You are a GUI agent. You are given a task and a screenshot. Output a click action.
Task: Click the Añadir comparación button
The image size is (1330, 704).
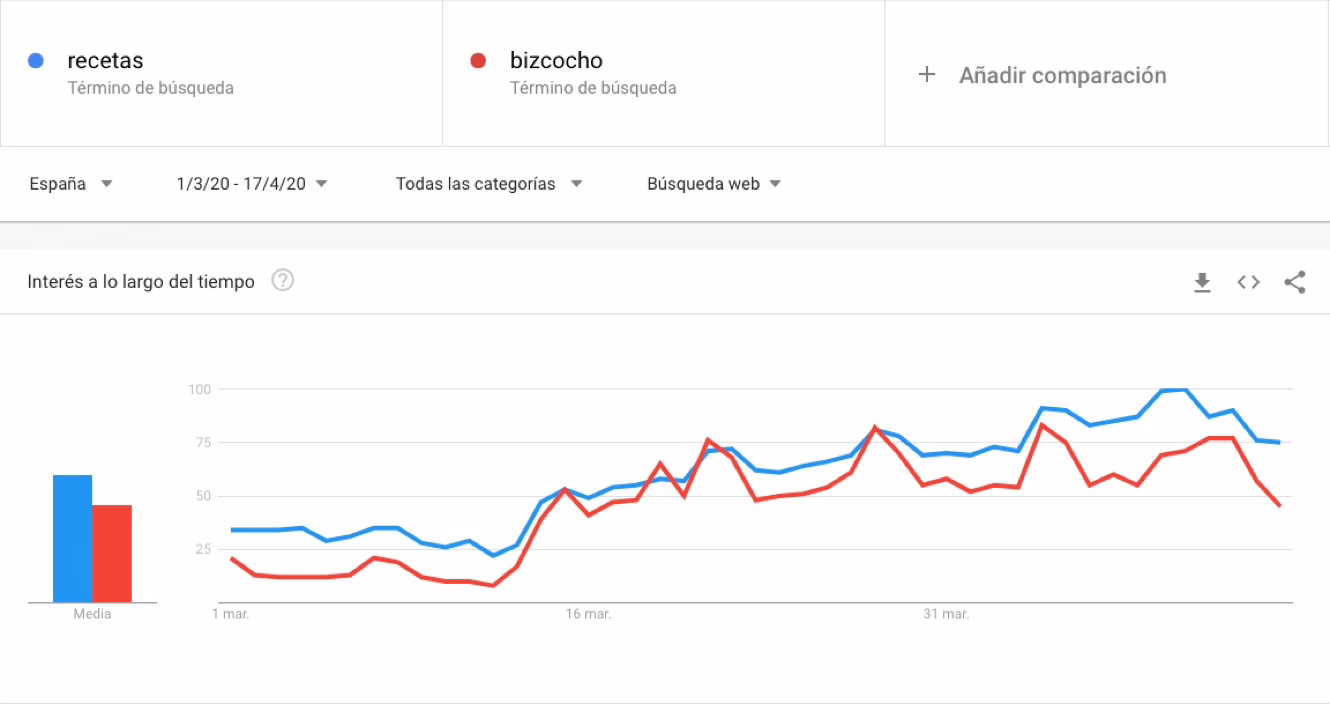click(1062, 75)
